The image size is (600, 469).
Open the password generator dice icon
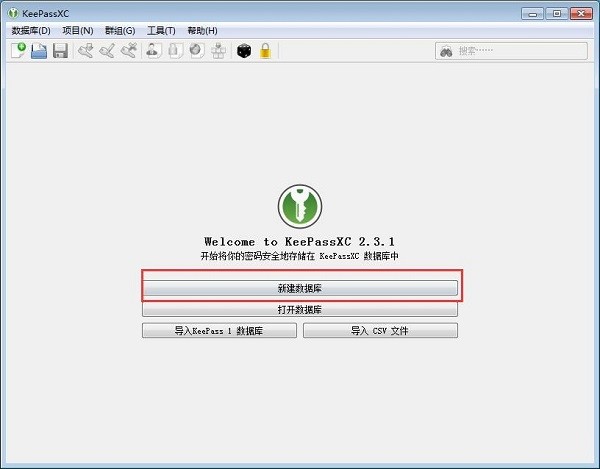click(x=244, y=50)
